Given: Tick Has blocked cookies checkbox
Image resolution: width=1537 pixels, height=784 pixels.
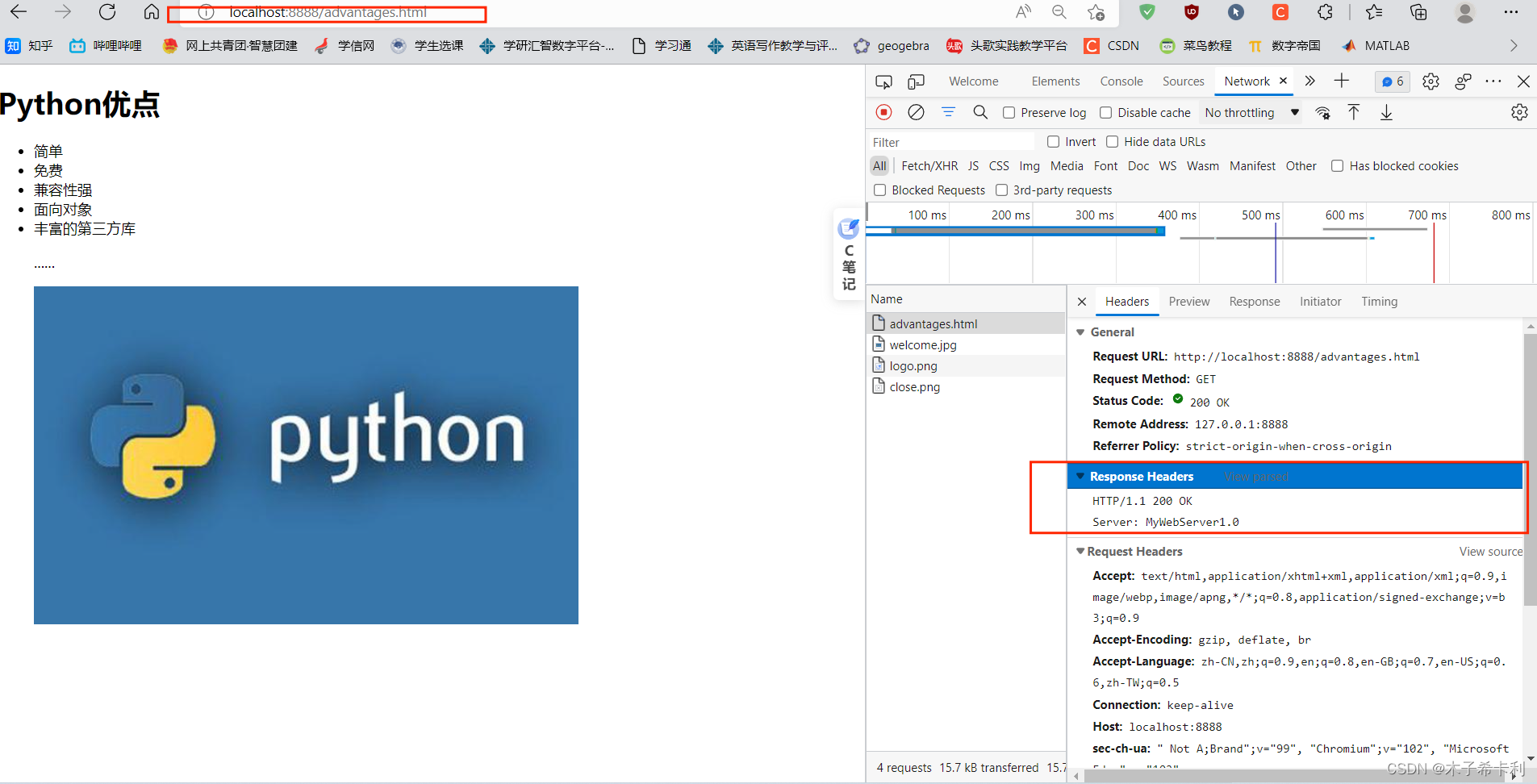Looking at the screenshot, I should [1337, 166].
